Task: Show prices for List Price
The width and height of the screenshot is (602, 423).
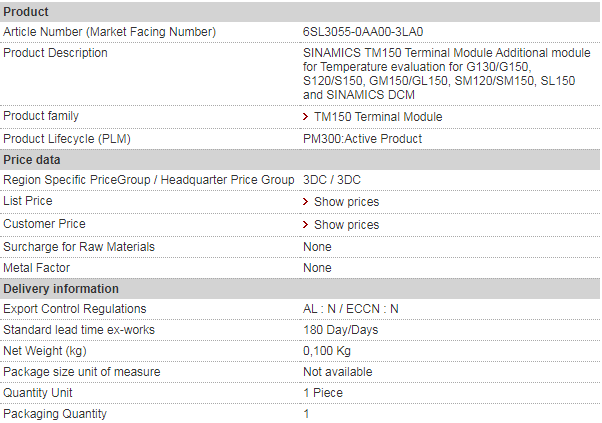Action: [x=346, y=202]
